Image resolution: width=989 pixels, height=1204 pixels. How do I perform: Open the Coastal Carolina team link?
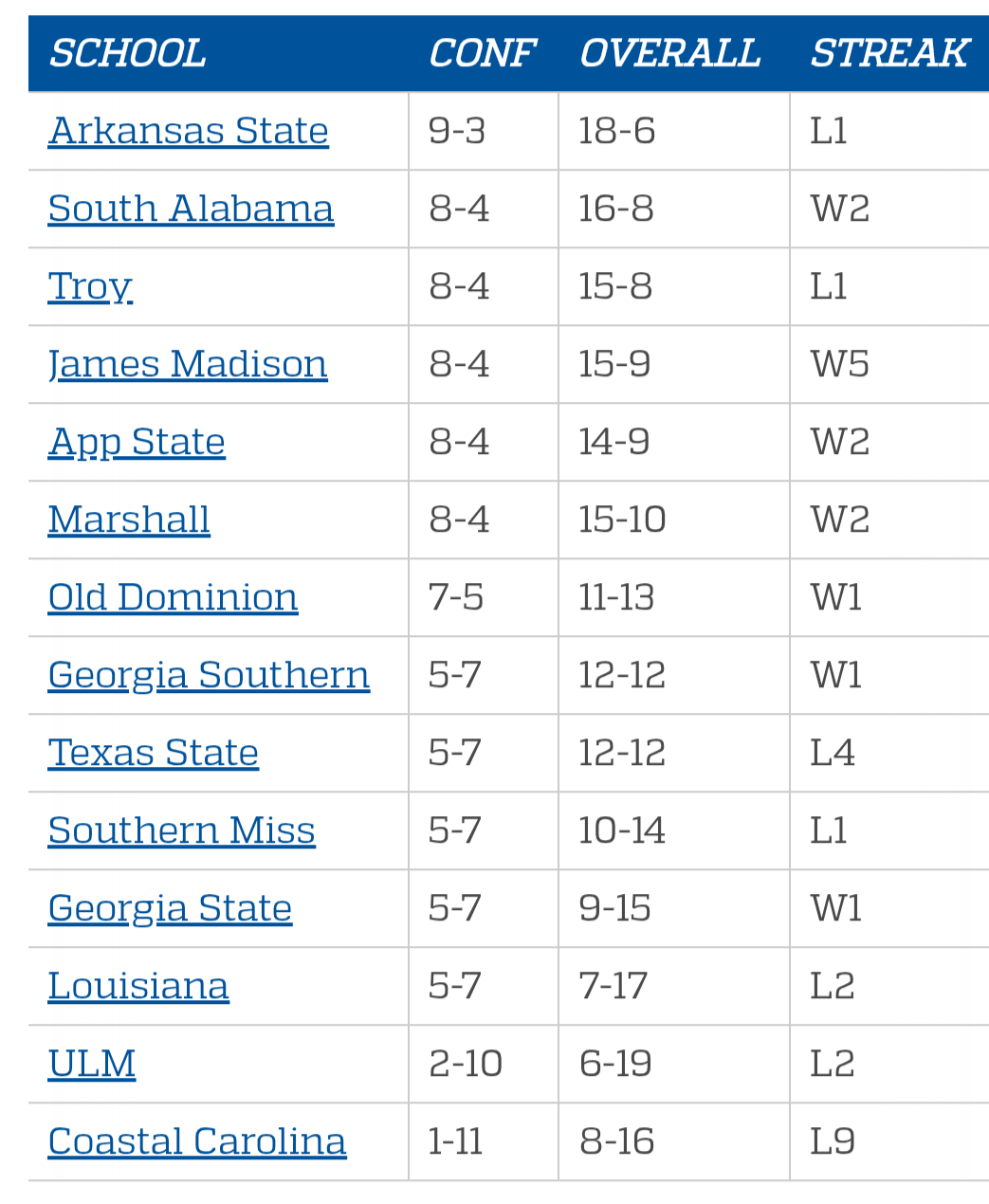click(197, 1141)
